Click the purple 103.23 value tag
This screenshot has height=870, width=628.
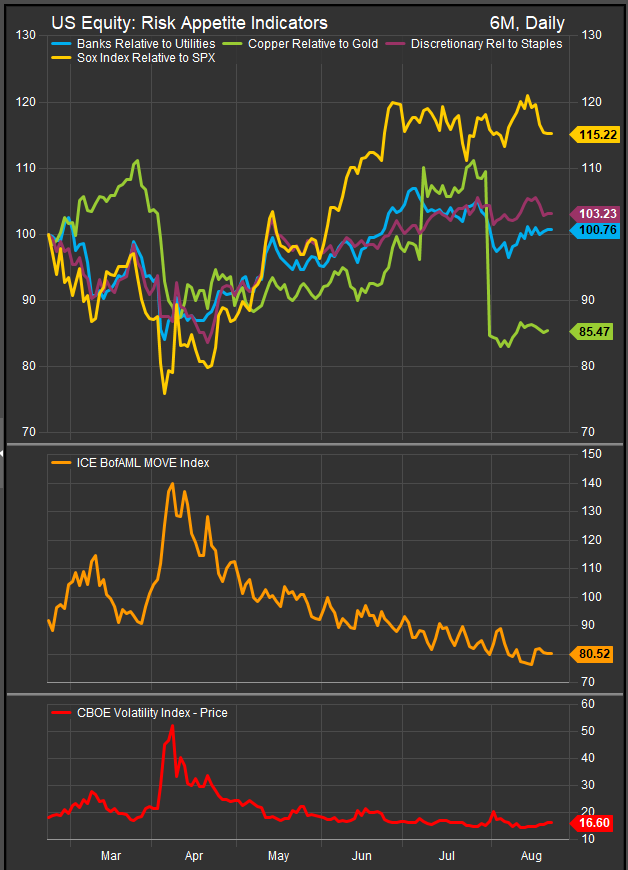pos(595,214)
